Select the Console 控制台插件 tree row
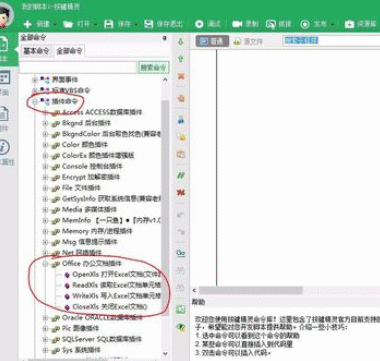Viewport: 380px width, 361px height. coord(87,166)
